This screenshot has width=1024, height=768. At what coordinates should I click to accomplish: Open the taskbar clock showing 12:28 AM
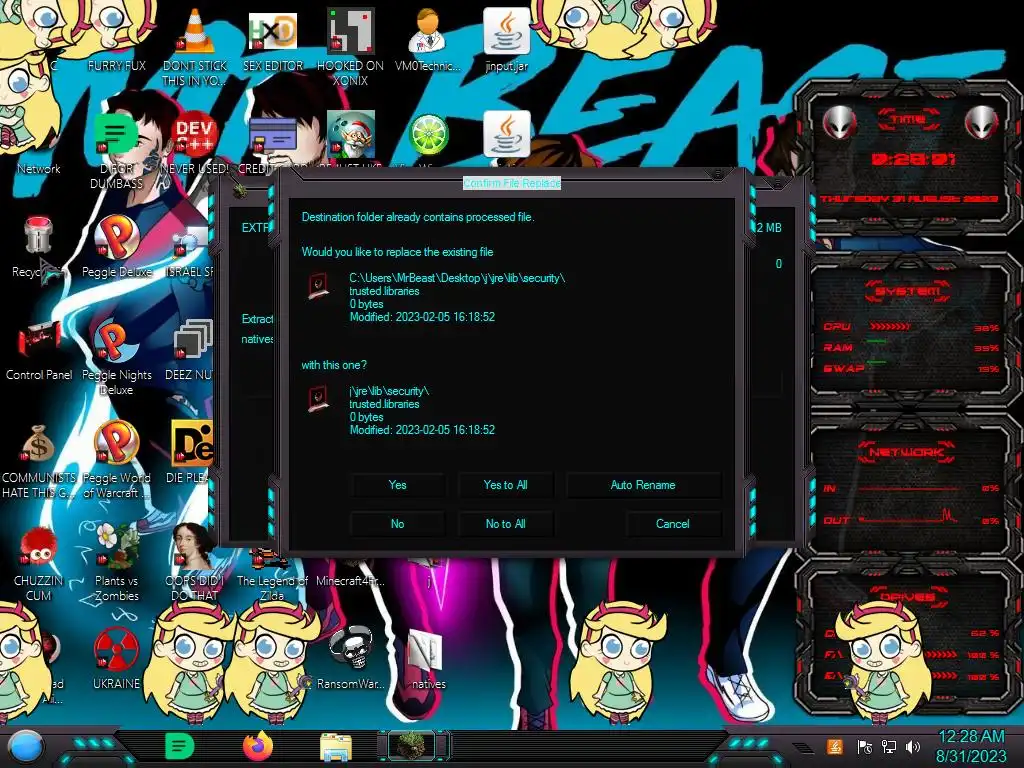click(x=972, y=746)
